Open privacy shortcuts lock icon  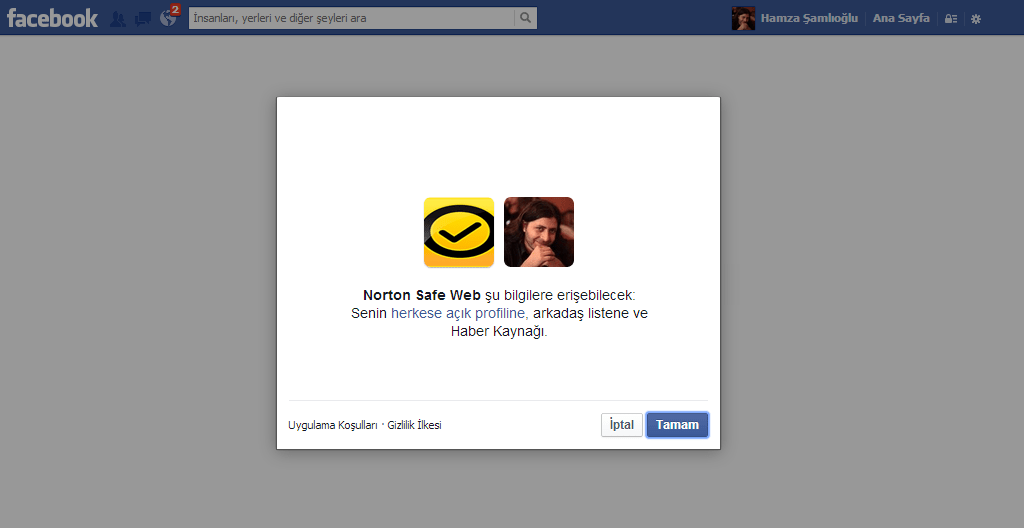click(951, 19)
